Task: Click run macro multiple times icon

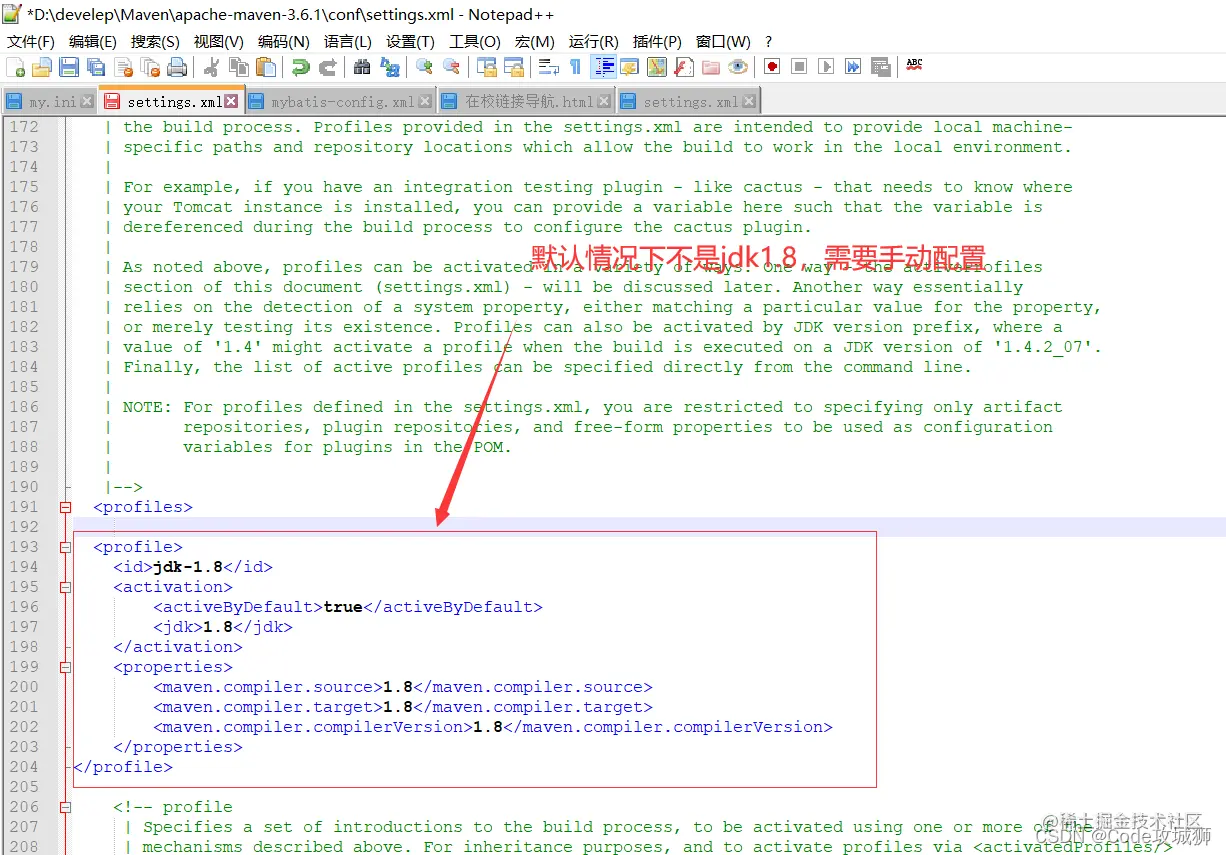Action: coord(853,67)
